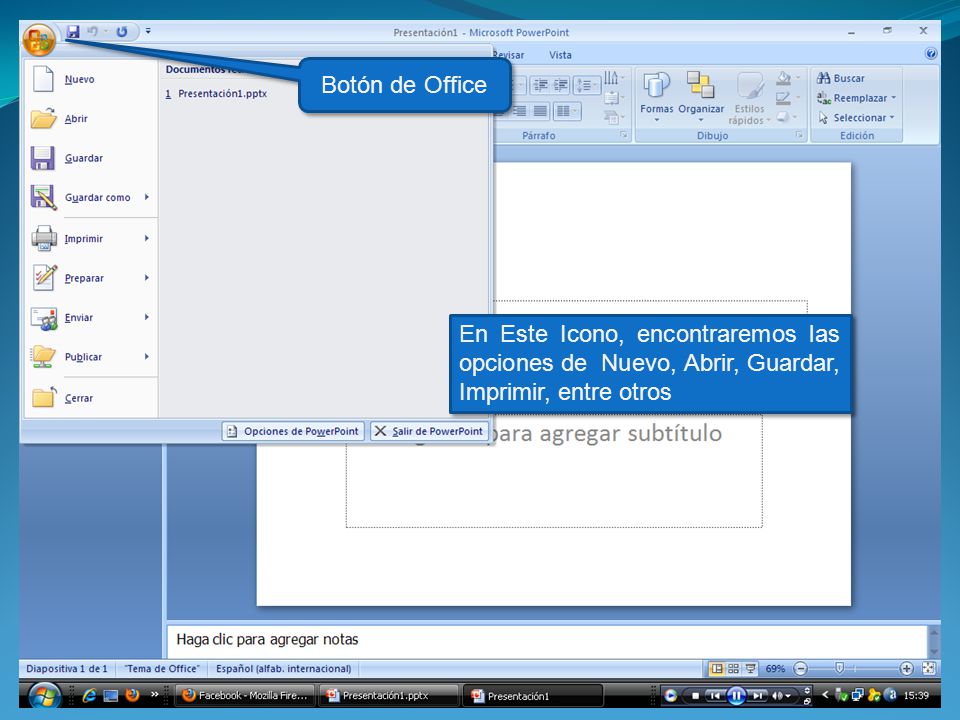Viewport: 960px width, 720px height.
Task: Click the shape effects icon
Action: pyautogui.click(x=783, y=117)
